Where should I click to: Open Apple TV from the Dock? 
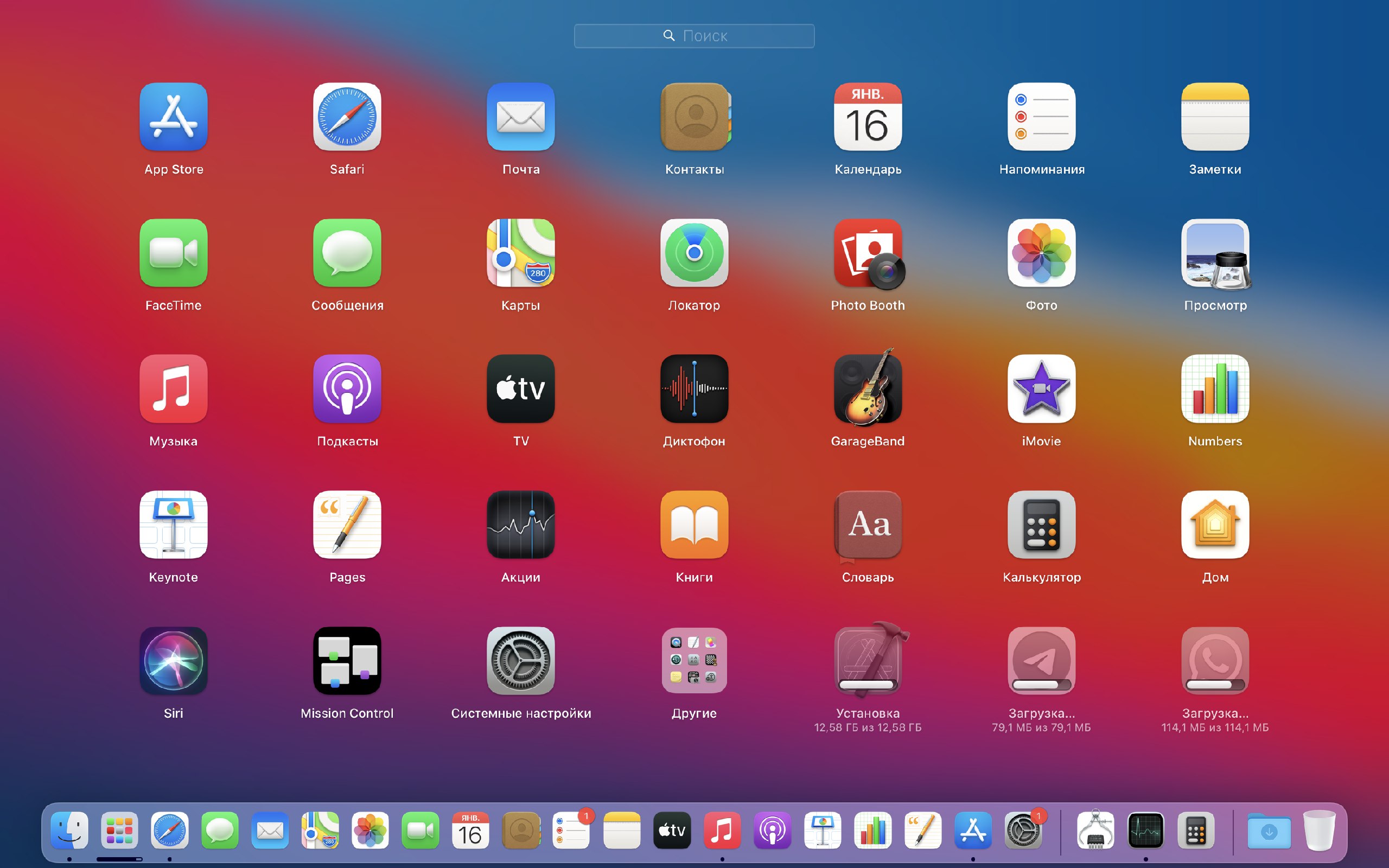tap(672, 830)
